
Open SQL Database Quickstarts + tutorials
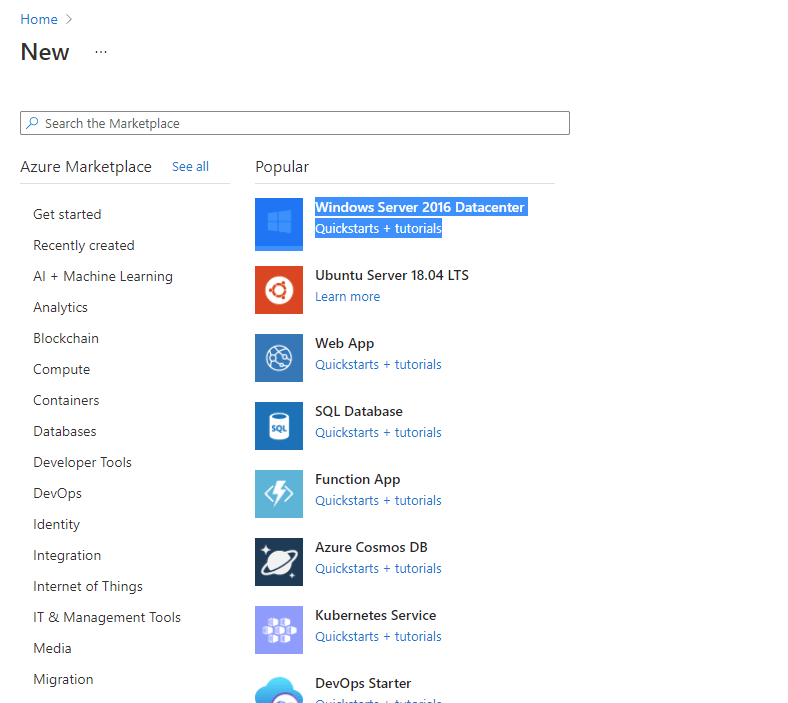(378, 433)
